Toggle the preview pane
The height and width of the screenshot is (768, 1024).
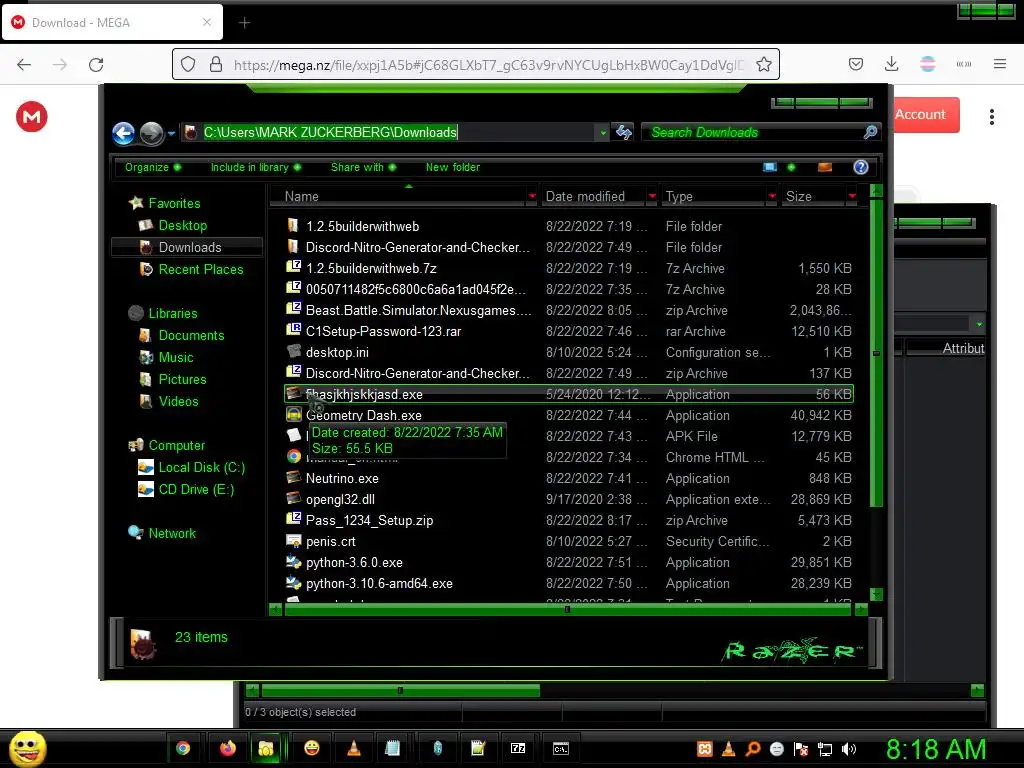coord(825,167)
